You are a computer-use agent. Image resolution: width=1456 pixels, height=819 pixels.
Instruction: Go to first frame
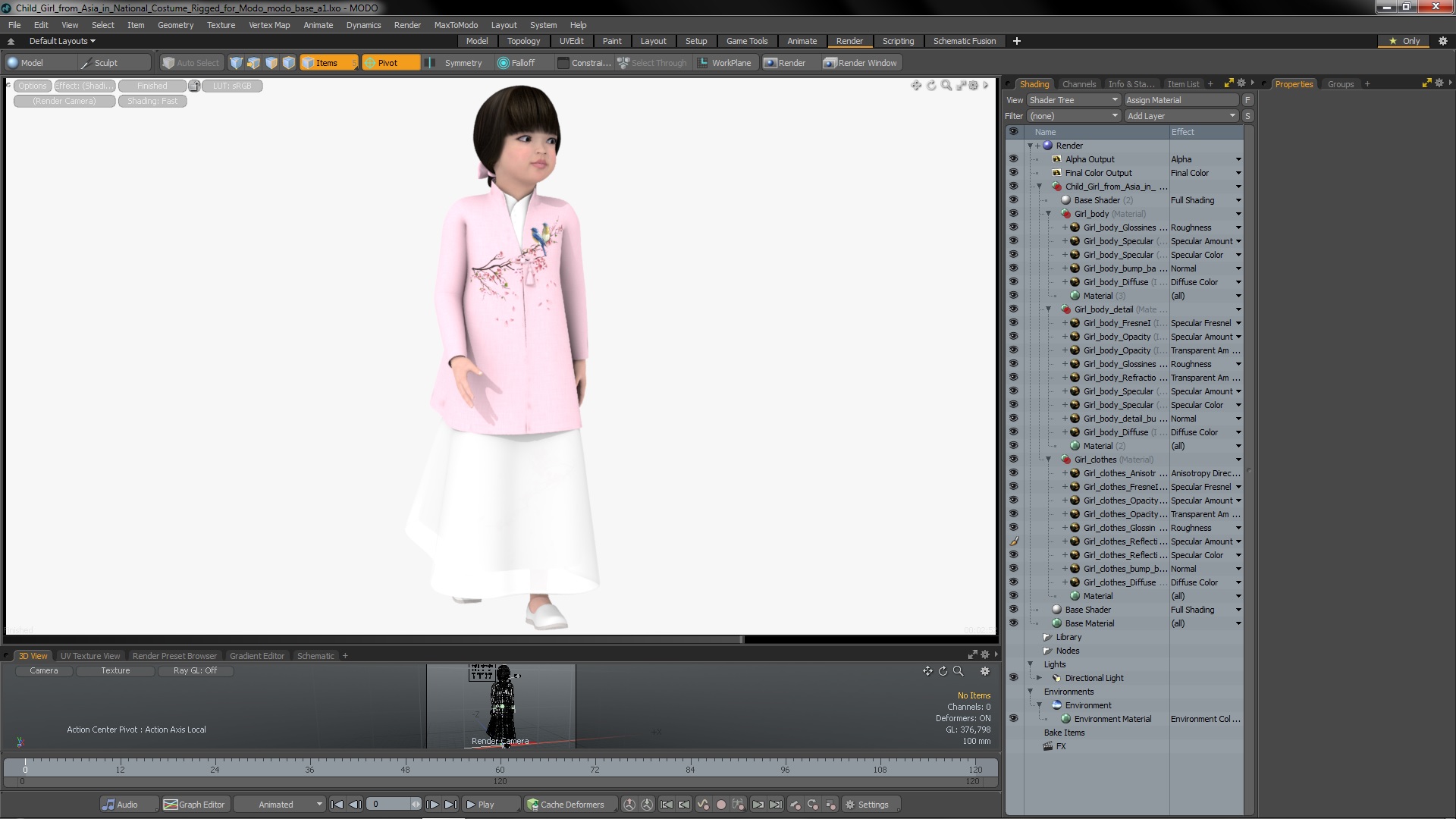click(x=337, y=805)
